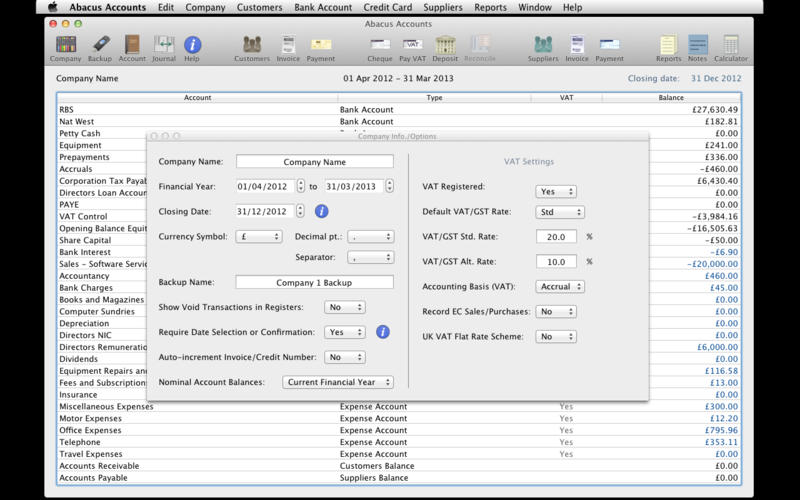Click the Closing Date stepper arrows
This screenshot has width=800, height=500.
[x=300, y=211]
